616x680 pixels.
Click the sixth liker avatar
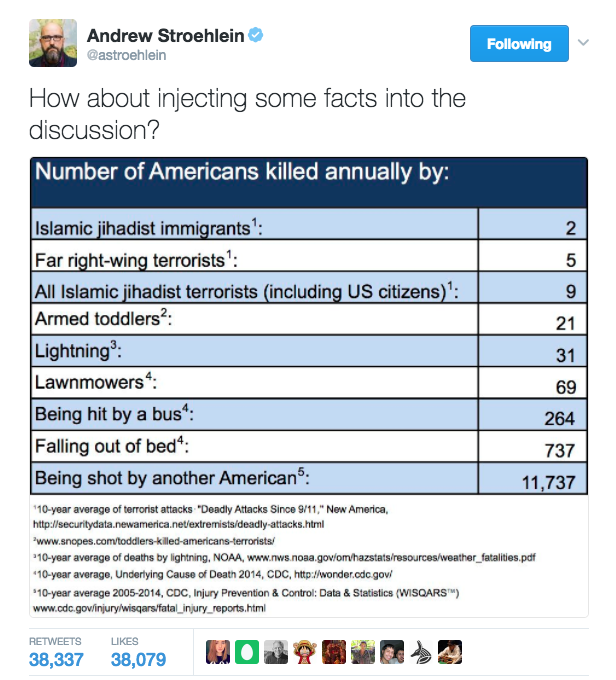[x=364, y=651]
